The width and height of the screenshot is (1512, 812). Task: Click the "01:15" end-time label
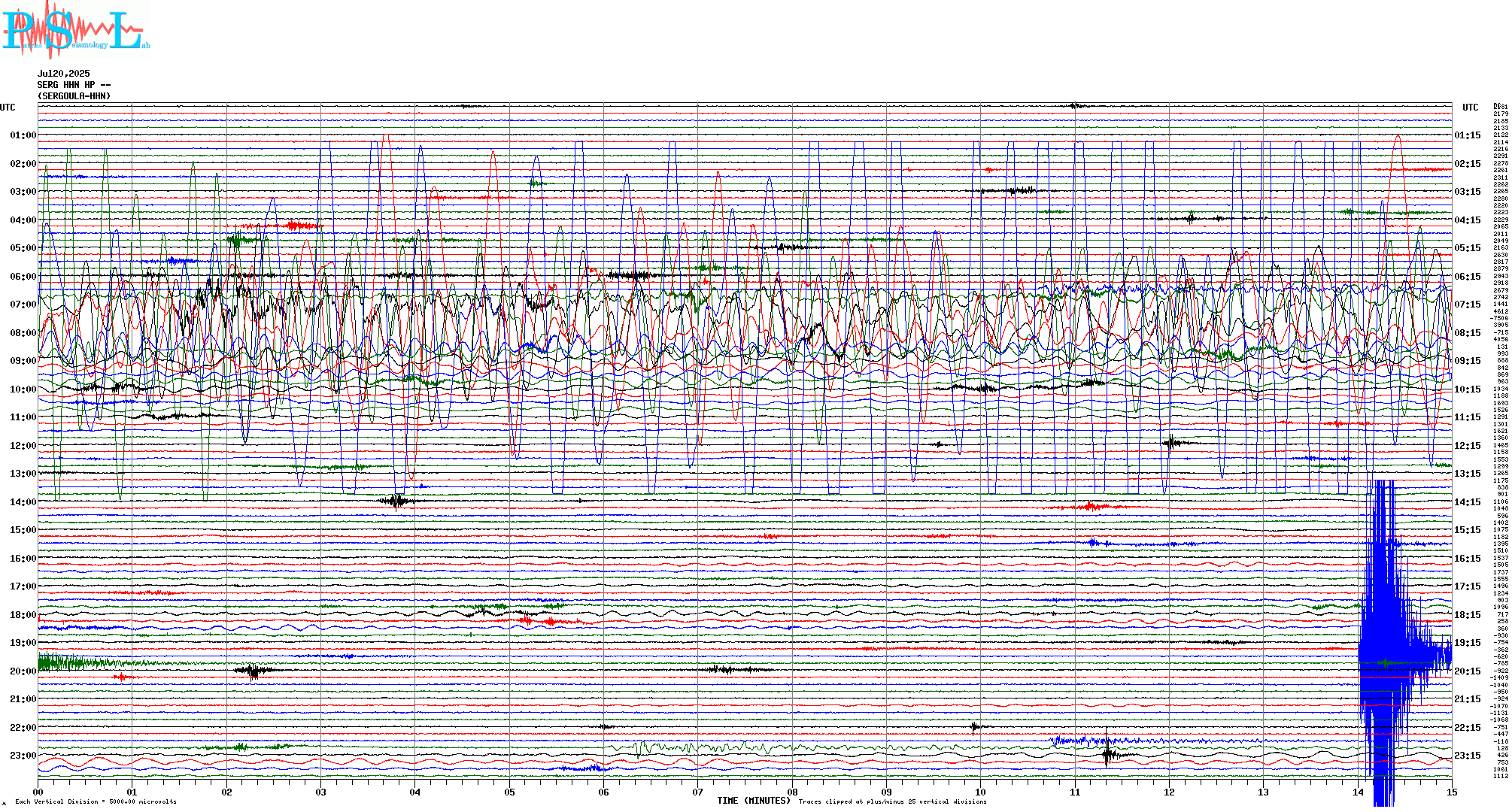tap(1468, 135)
